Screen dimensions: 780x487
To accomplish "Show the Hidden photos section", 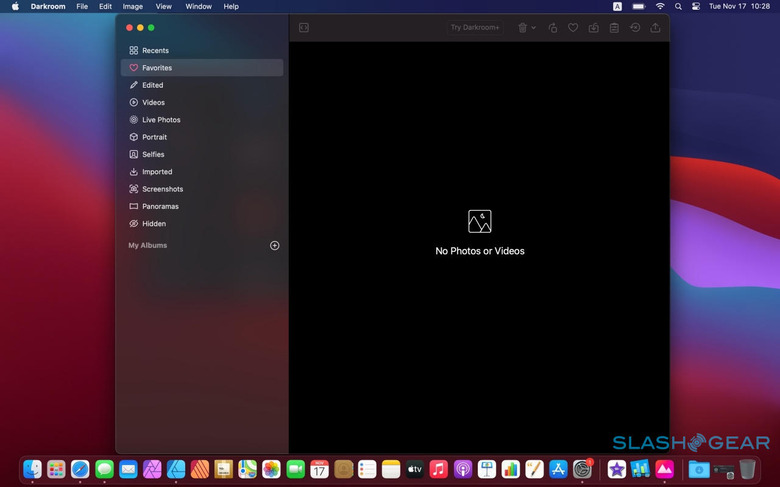I will pos(154,224).
